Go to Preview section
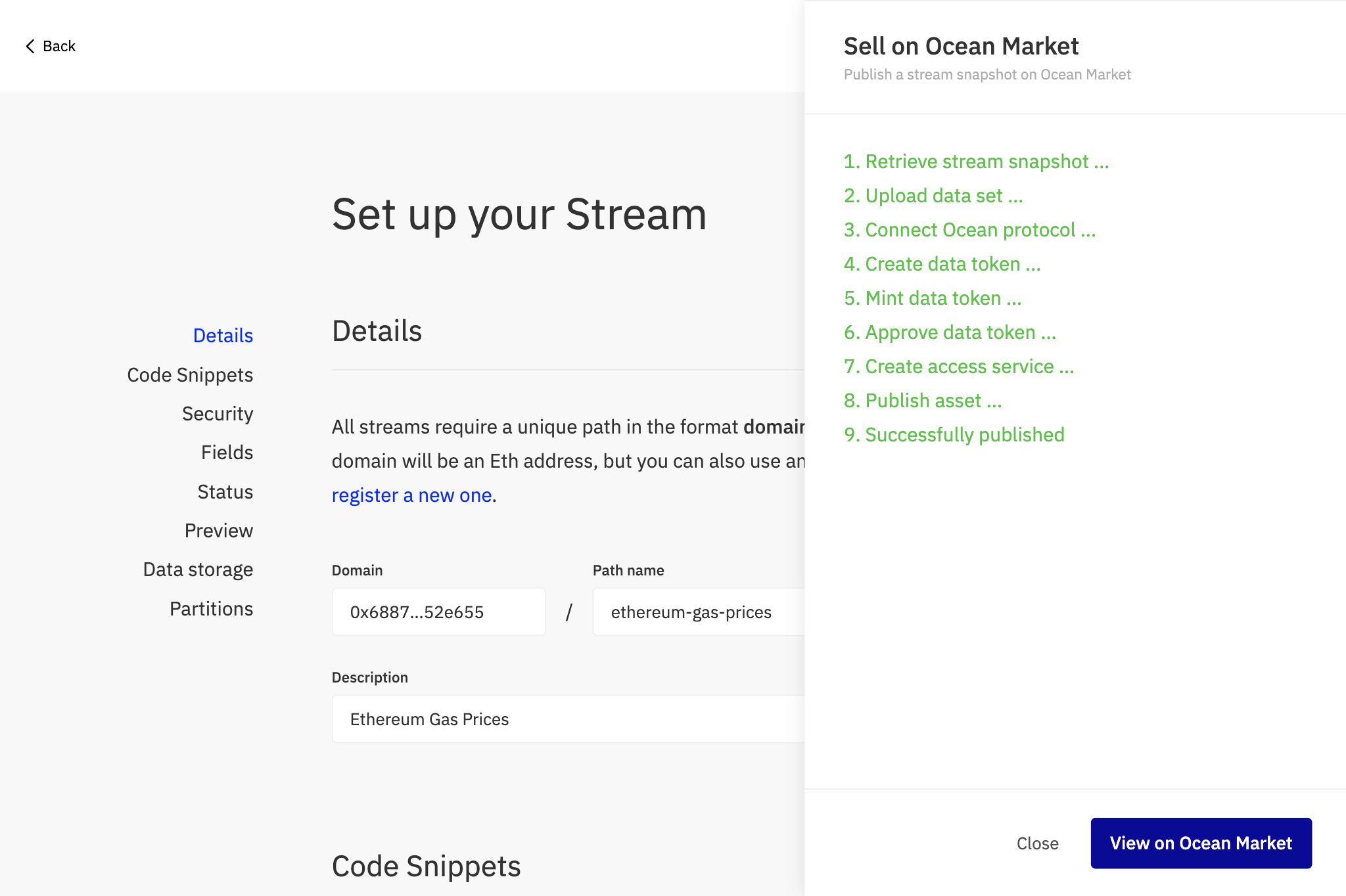The image size is (1346, 896). 218,531
